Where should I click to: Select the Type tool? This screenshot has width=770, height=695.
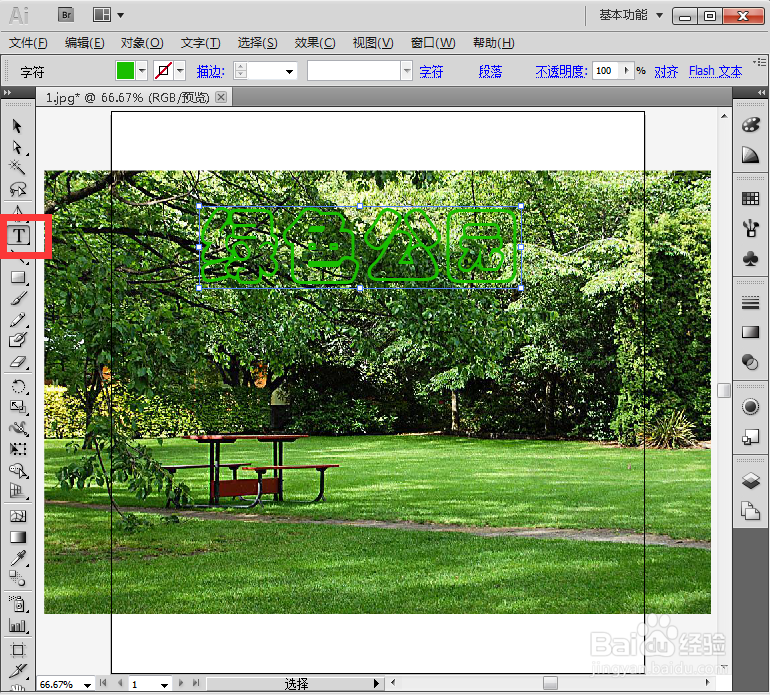click(19, 236)
